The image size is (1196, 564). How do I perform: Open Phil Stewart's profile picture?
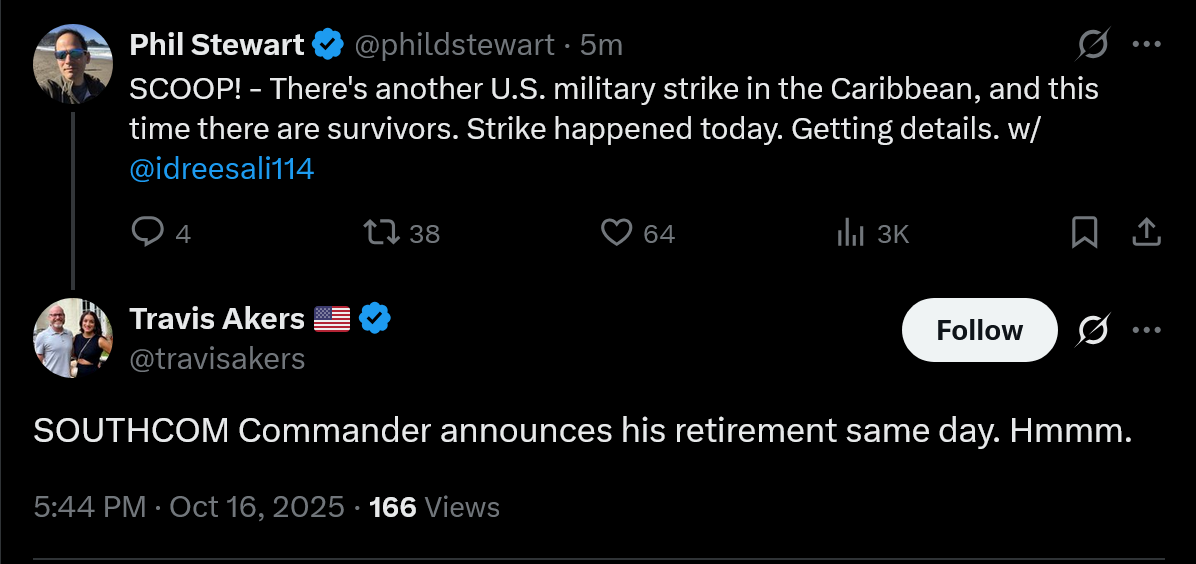click(73, 64)
